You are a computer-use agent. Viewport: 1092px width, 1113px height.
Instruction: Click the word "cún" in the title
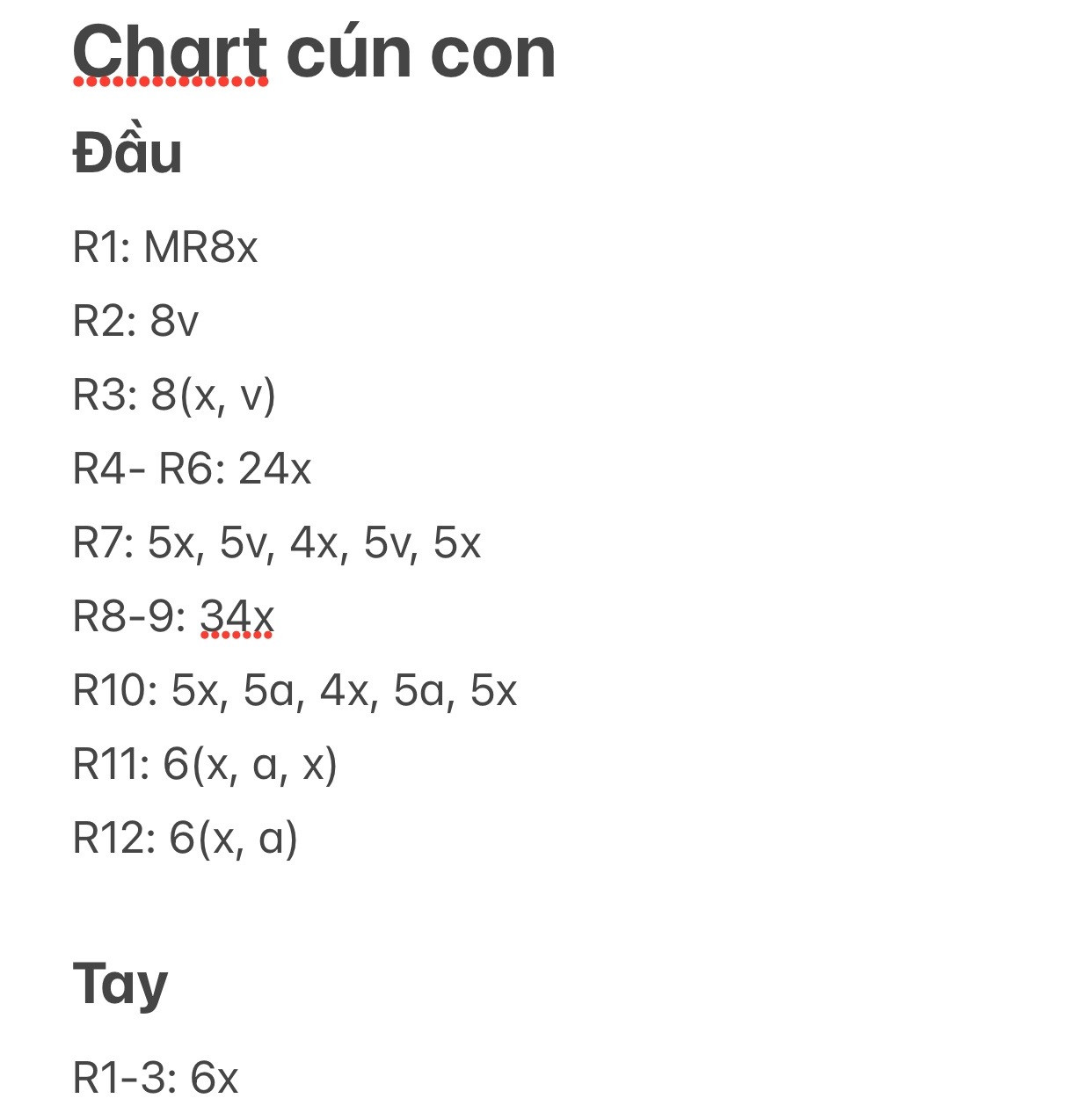pos(346,53)
